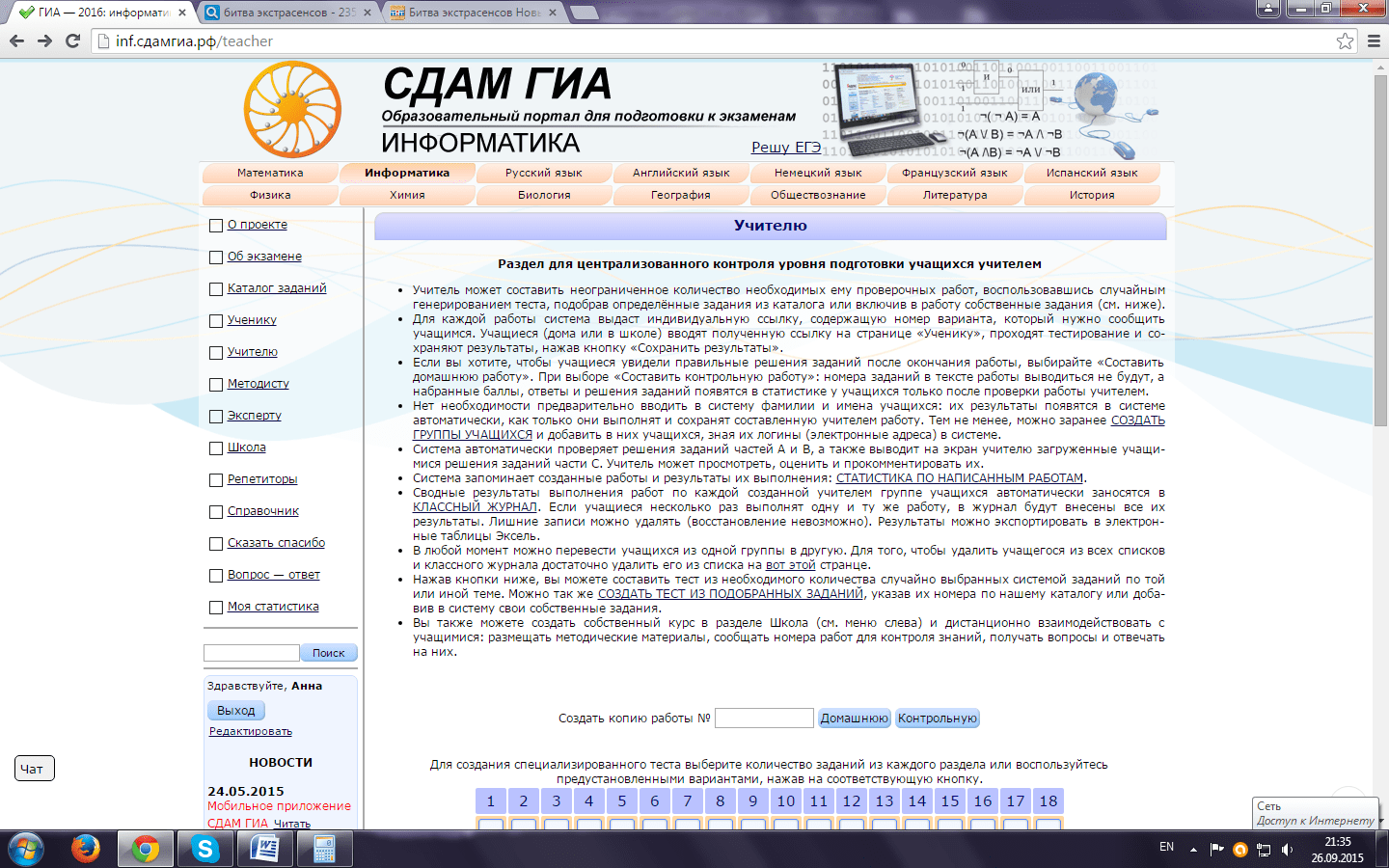Switch to the 'битва экстрасенсов - 235' browser tab
Viewport: 1389px width, 868px height.
point(288,13)
